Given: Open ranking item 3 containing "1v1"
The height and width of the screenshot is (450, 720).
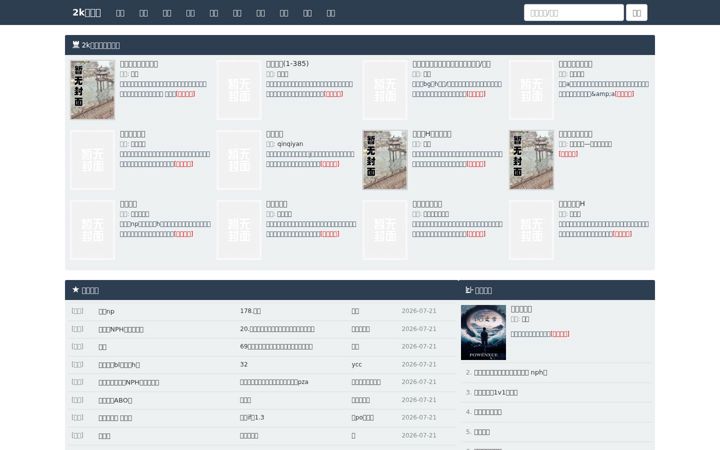Looking at the screenshot, I should coord(495,392).
